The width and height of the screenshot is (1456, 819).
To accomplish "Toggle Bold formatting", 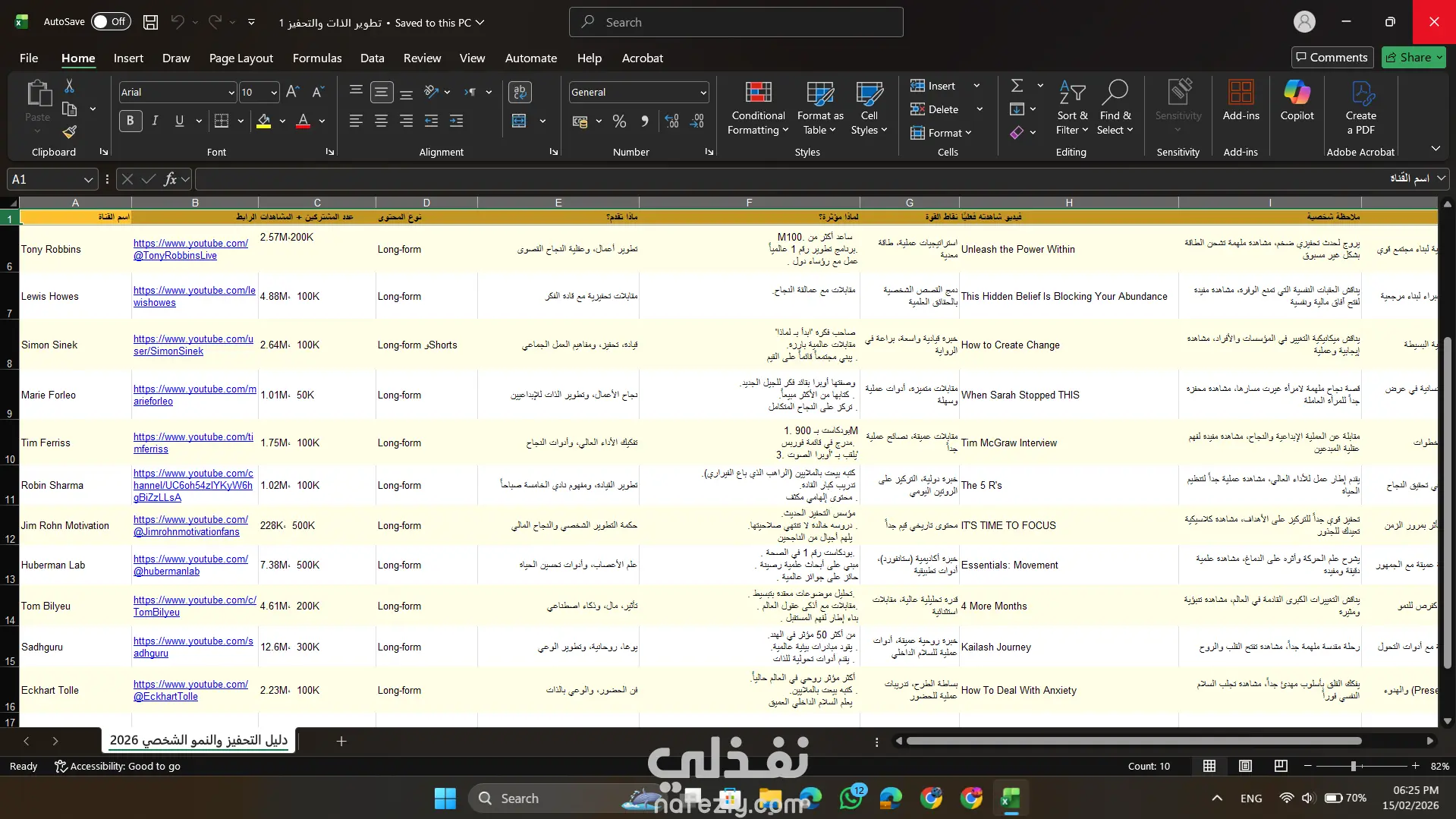I will pos(131,121).
